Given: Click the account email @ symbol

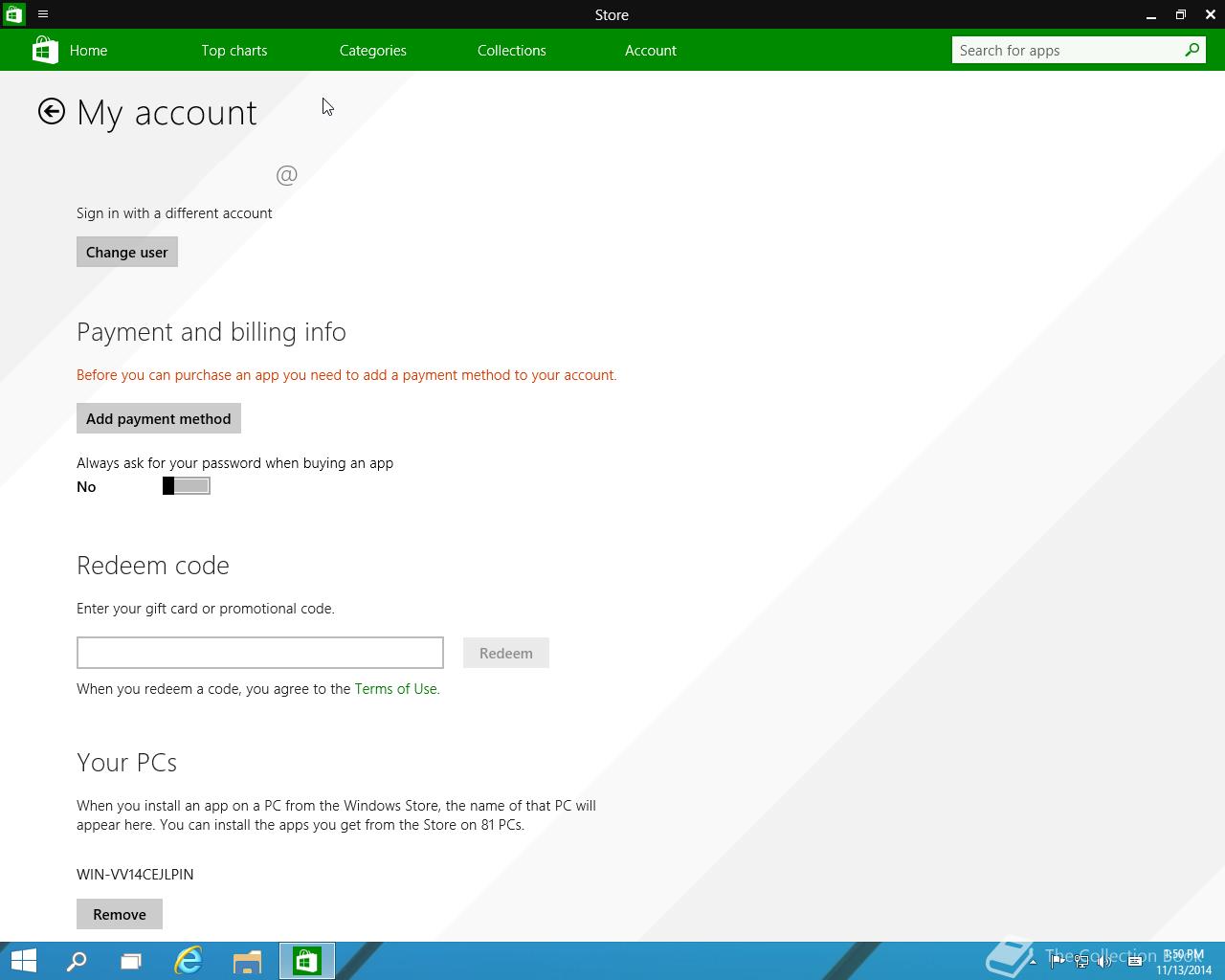Looking at the screenshot, I should pyautogui.click(x=287, y=175).
